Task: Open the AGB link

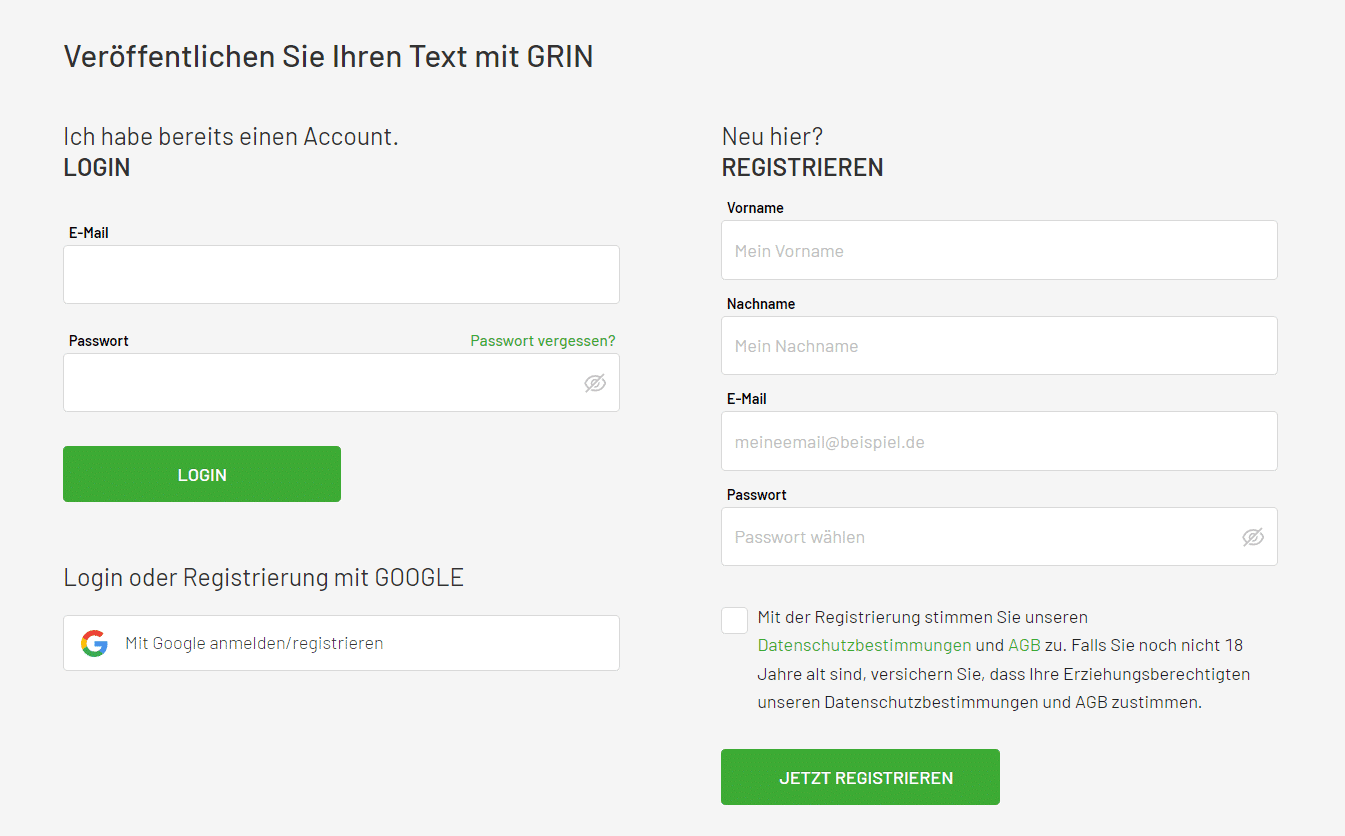Action: pyautogui.click(x=1024, y=645)
